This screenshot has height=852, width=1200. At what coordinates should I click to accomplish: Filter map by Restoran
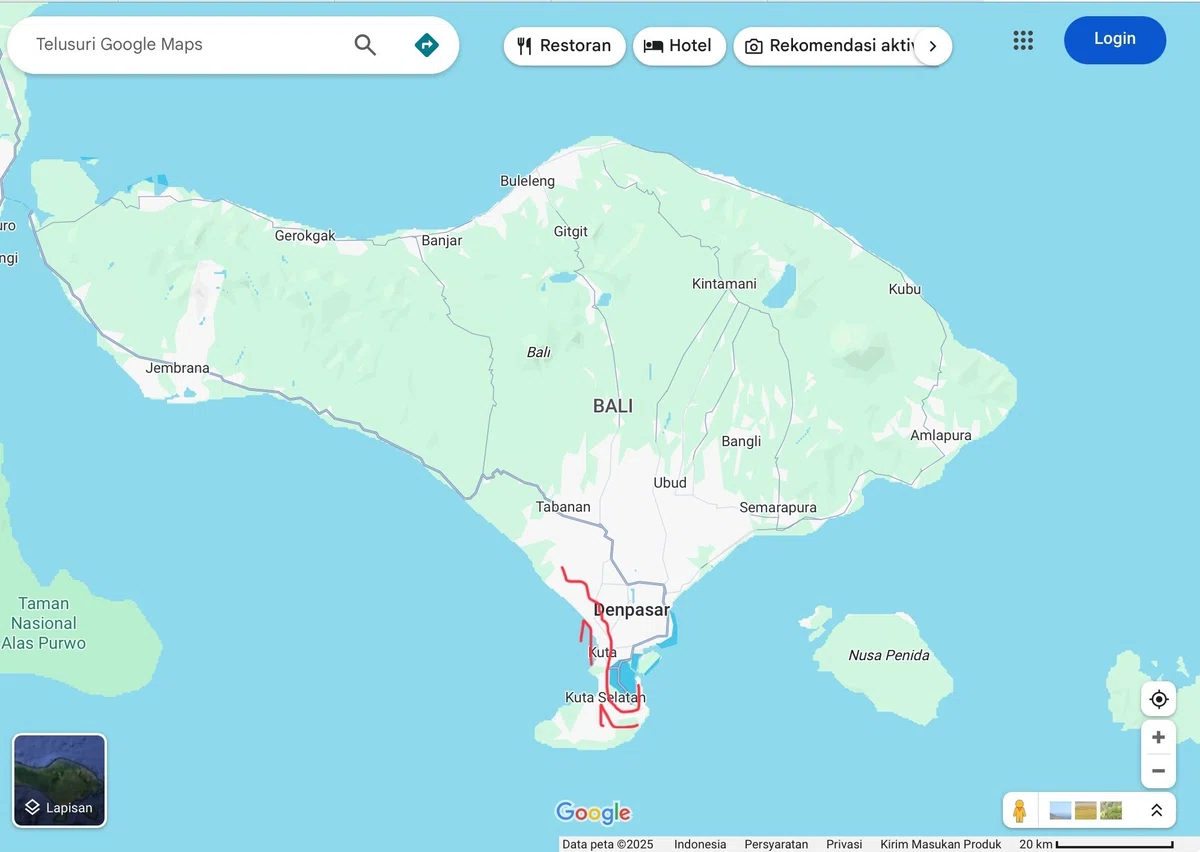click(x=564, y=46)
